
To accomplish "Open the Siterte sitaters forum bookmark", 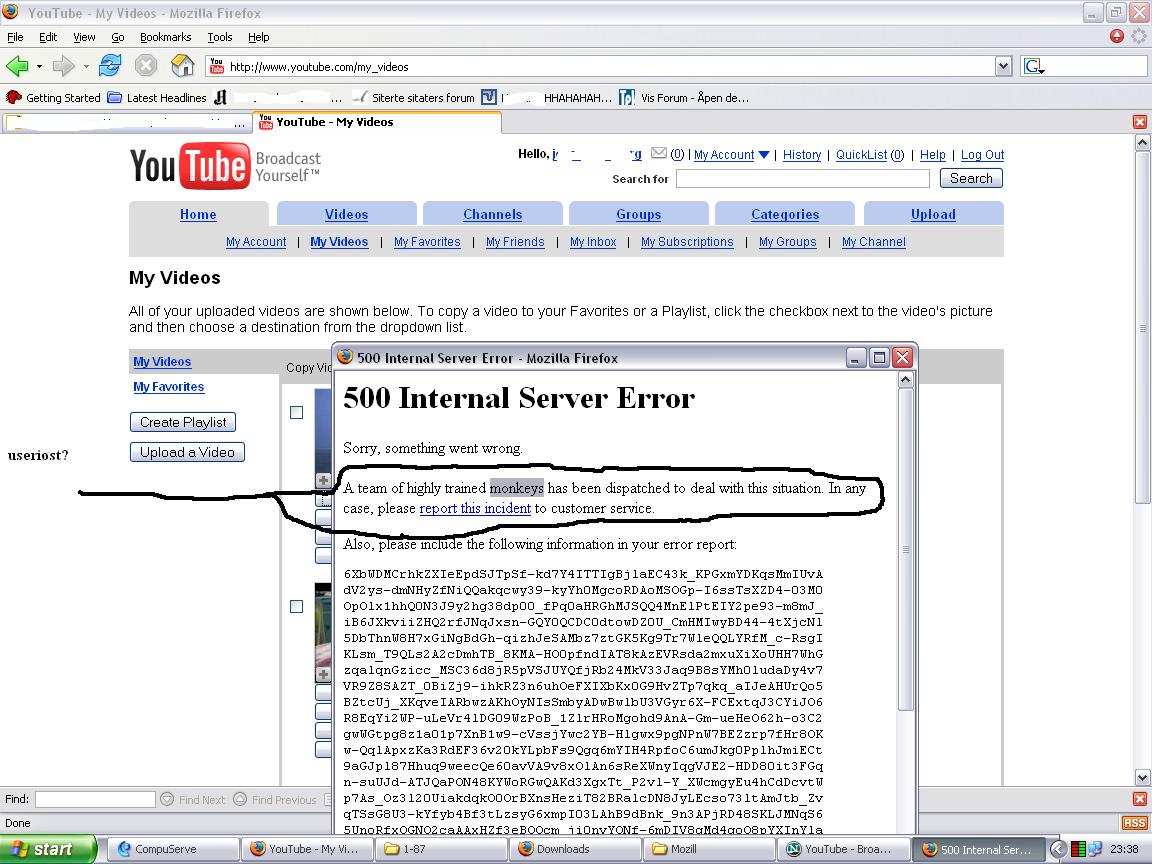I will [x=413, y=98].
